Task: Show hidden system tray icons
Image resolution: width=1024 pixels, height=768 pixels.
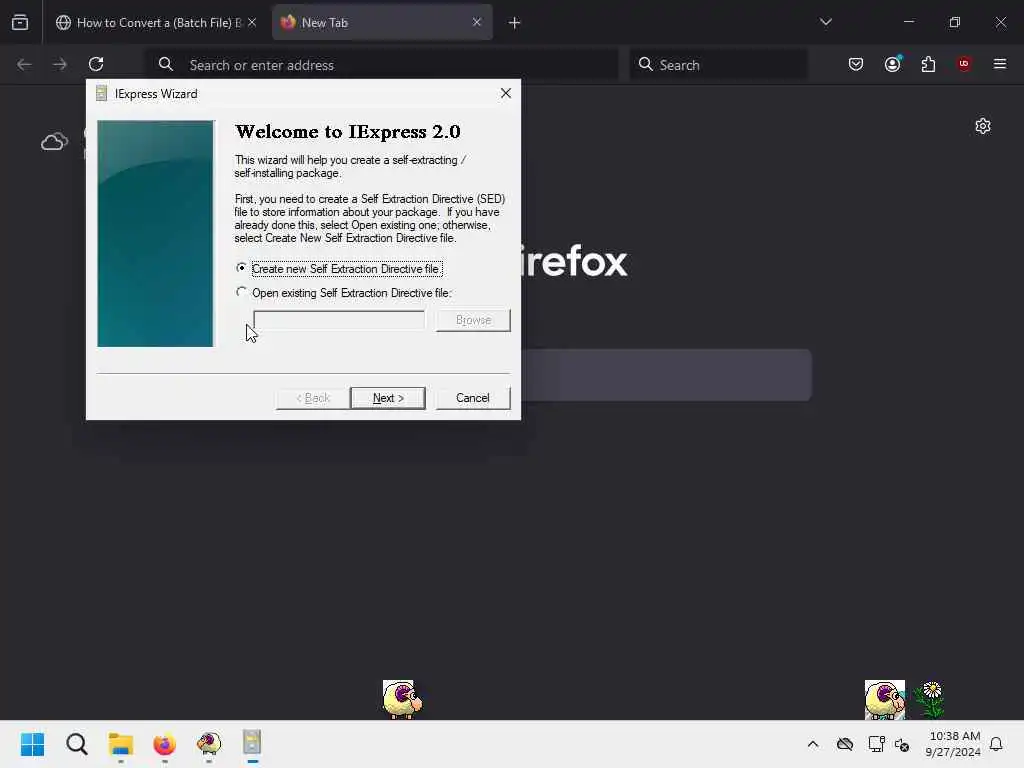Action: tap(812, 744)
